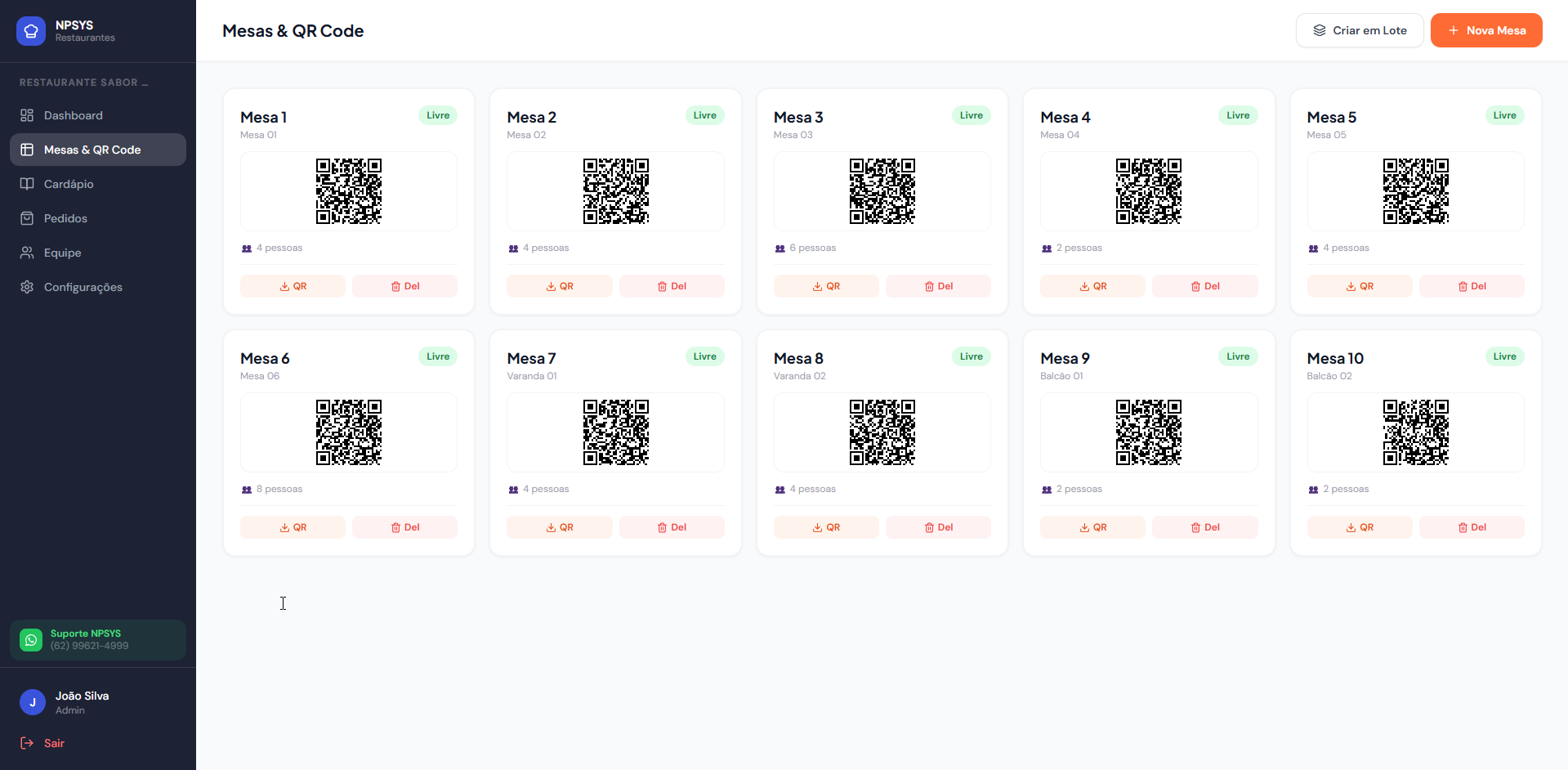
Task: Delete Mesa 10
Action: click(x=1472, y=527)
